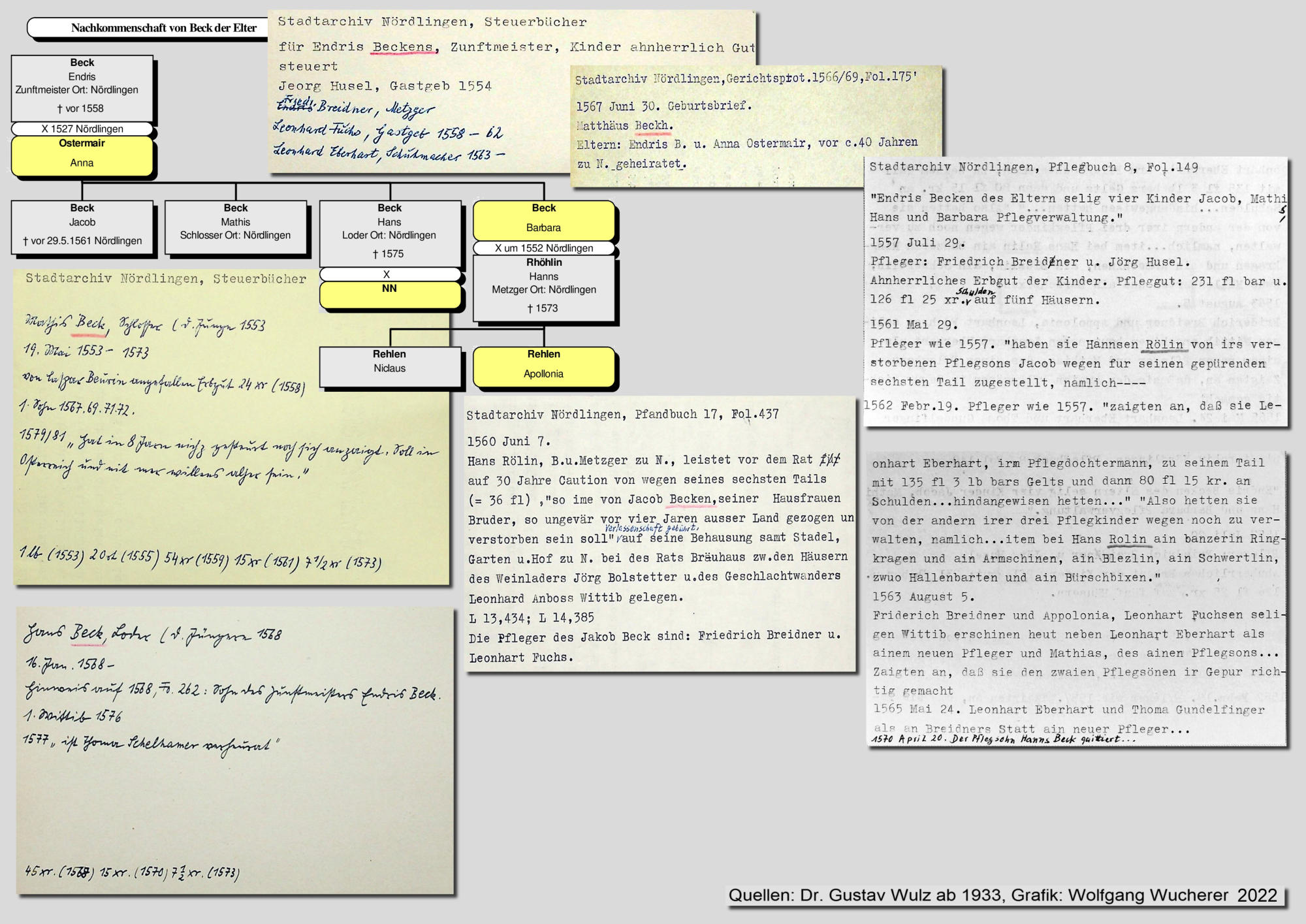Image resolution: width=1306 pixels, height=924 pixels.
Task: Select the yellow NN spouse box
Action: click(390, 295)
